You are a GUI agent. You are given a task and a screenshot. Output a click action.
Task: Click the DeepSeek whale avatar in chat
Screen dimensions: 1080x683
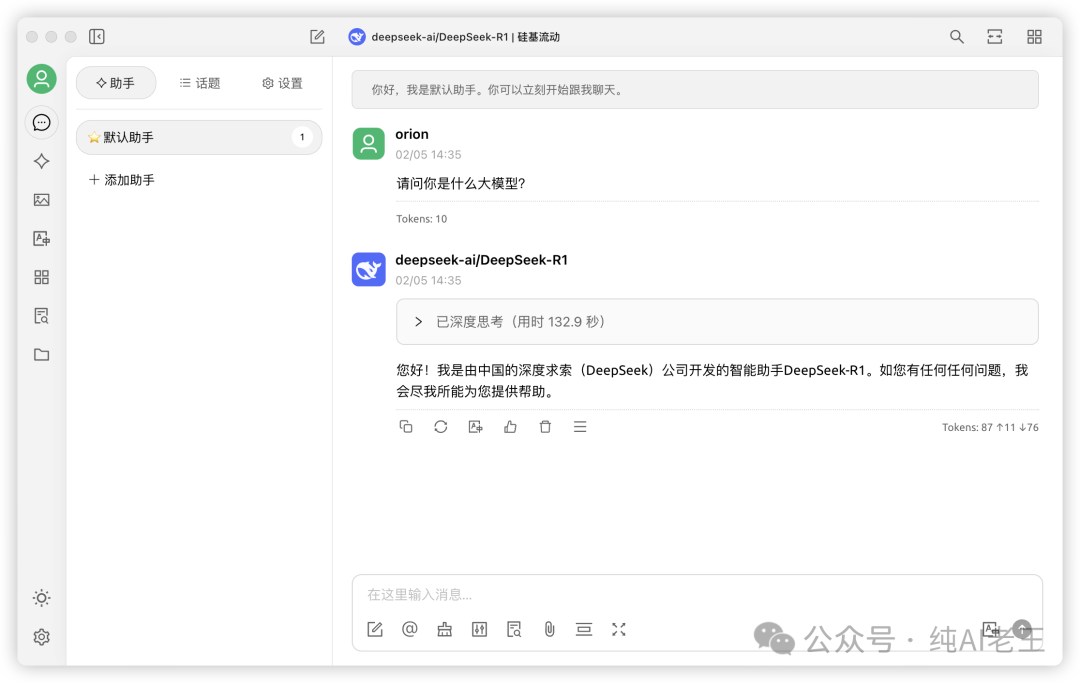pos(368,269)
